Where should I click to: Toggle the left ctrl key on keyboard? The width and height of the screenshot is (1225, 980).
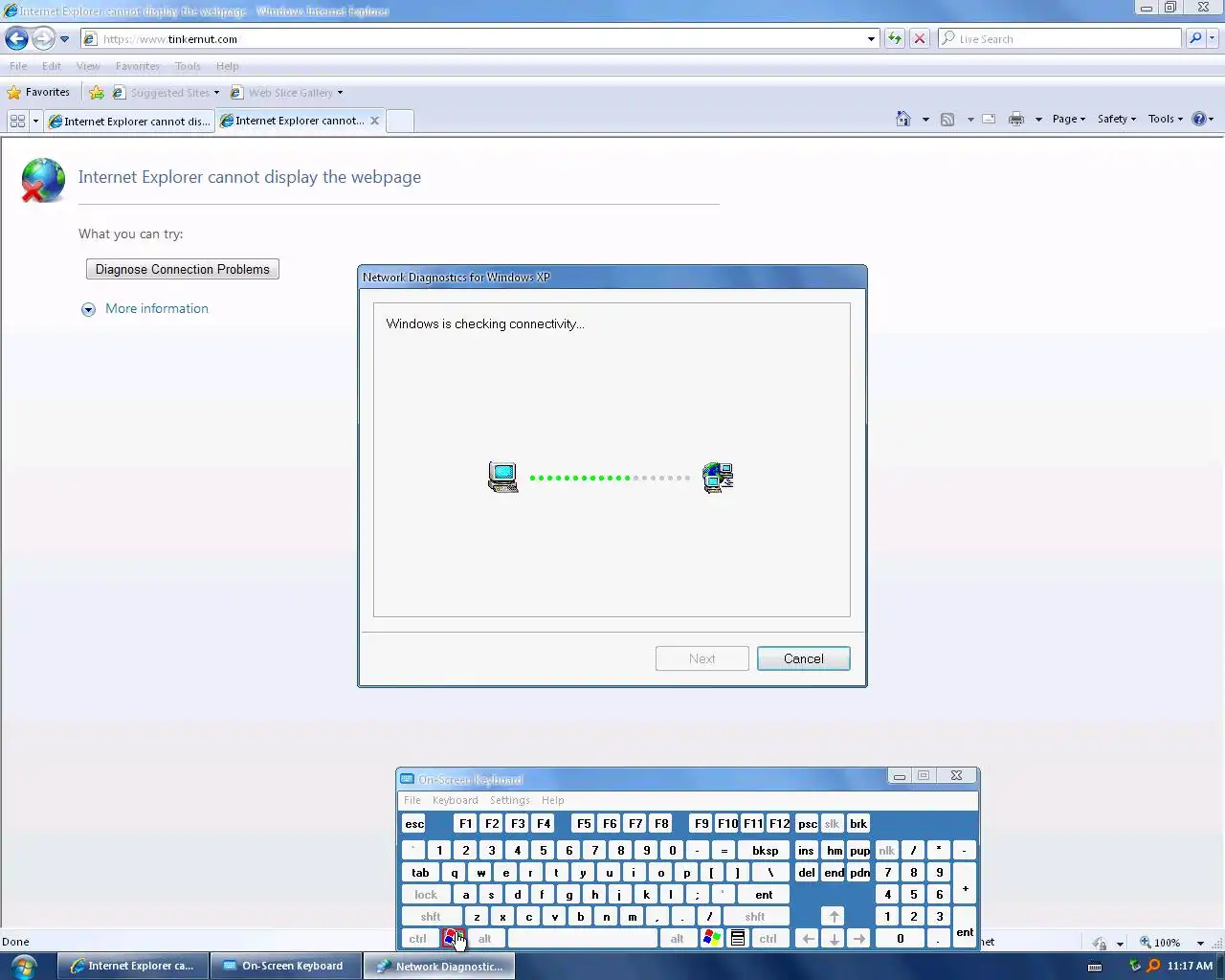coord(418,939)
